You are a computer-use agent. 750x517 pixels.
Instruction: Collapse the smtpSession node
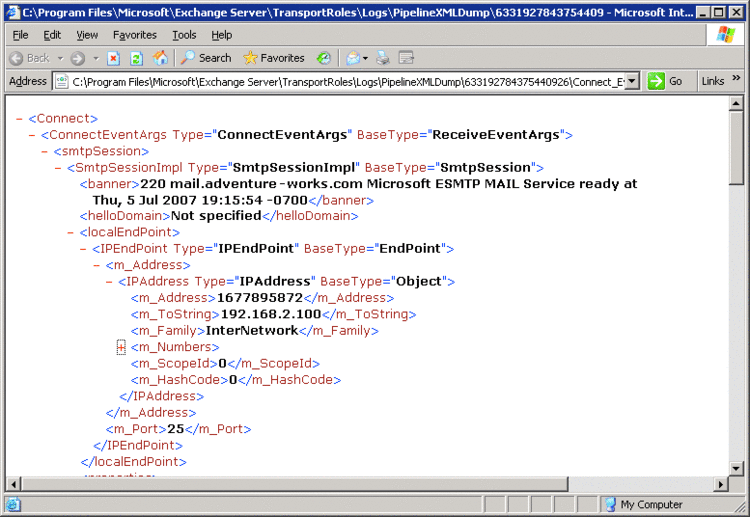(44, 152)
